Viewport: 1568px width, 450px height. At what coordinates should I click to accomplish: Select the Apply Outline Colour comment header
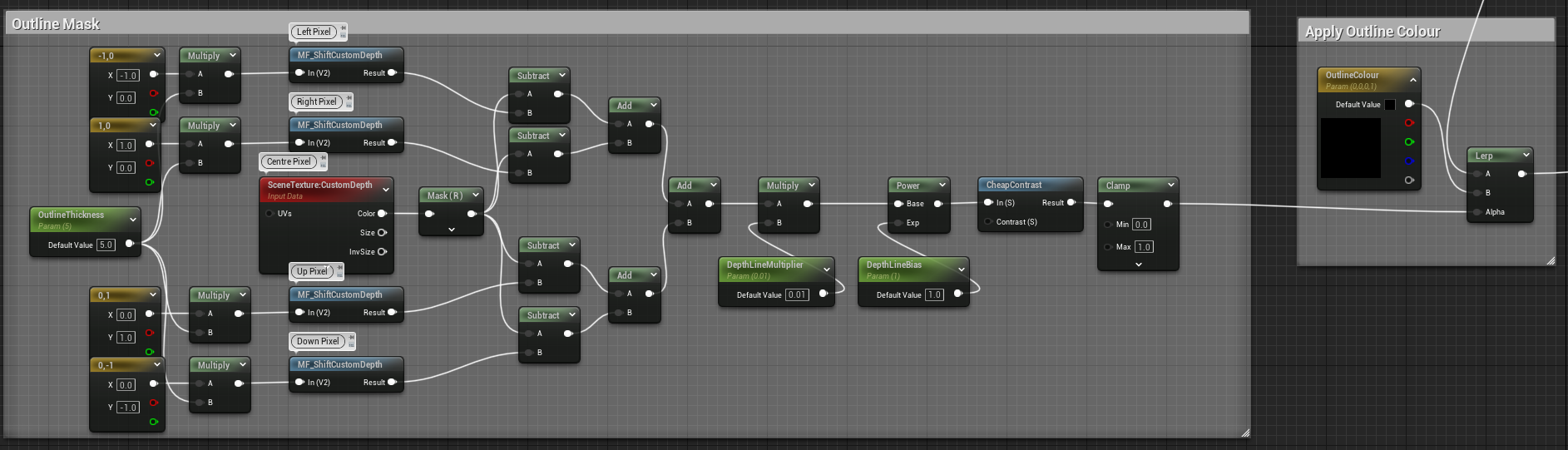1426,32
